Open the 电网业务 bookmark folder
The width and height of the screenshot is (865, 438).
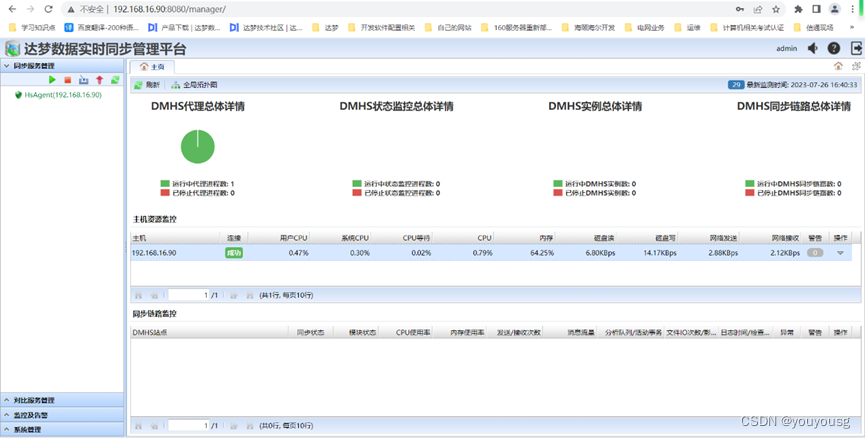pos(644,27)
